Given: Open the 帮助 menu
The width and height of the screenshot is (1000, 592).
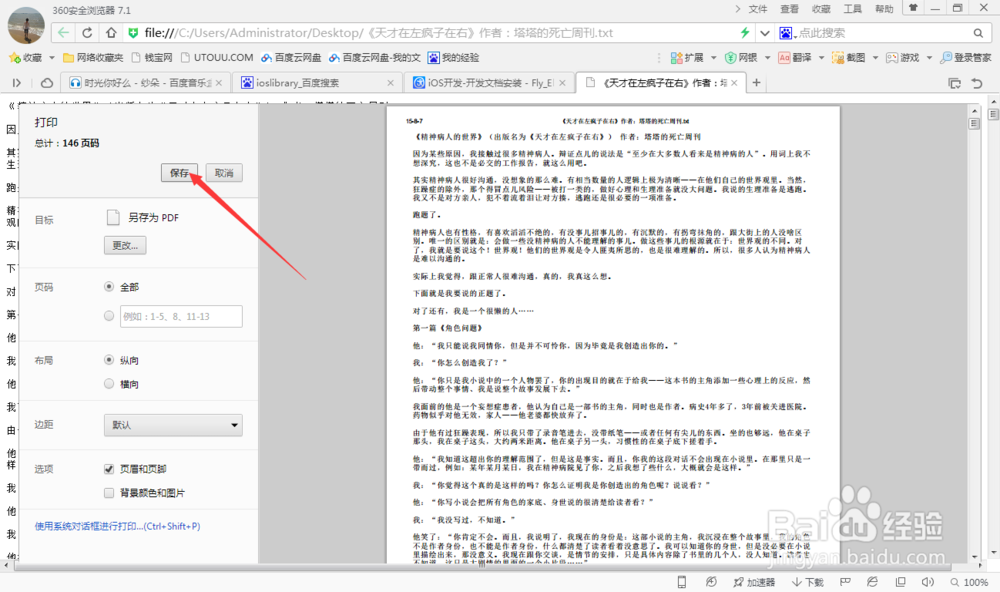Looking at the screenshot, I should 884,9.
